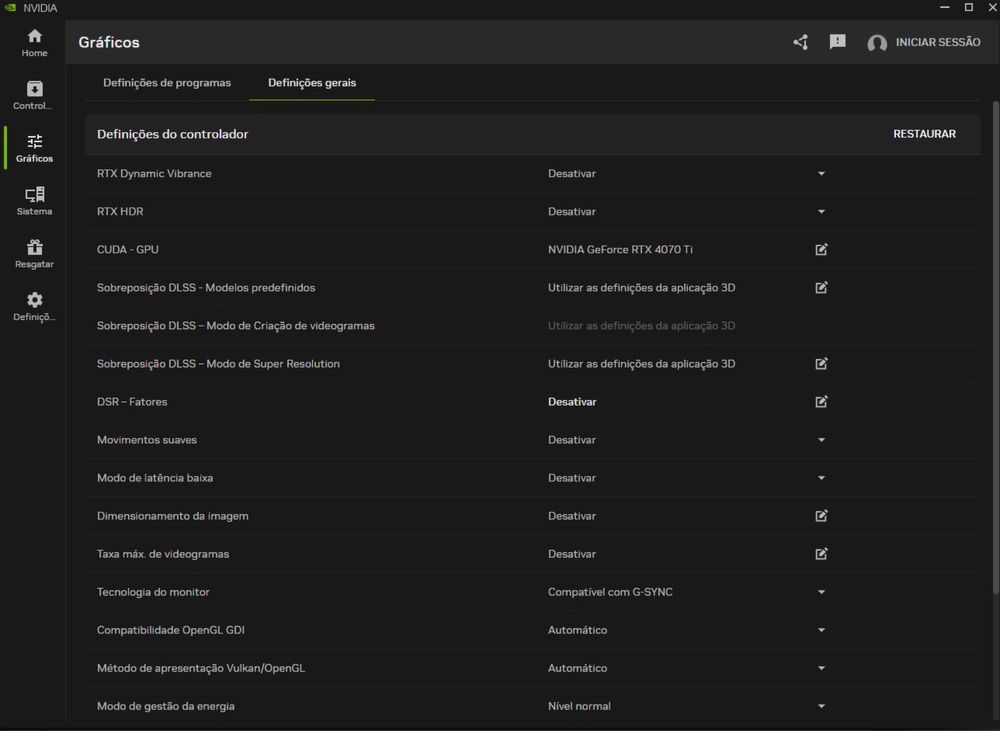The image size is (1000, 731).
Task: Open the feedback message icon
Action: pyautogui.click(x=837, y=42)
